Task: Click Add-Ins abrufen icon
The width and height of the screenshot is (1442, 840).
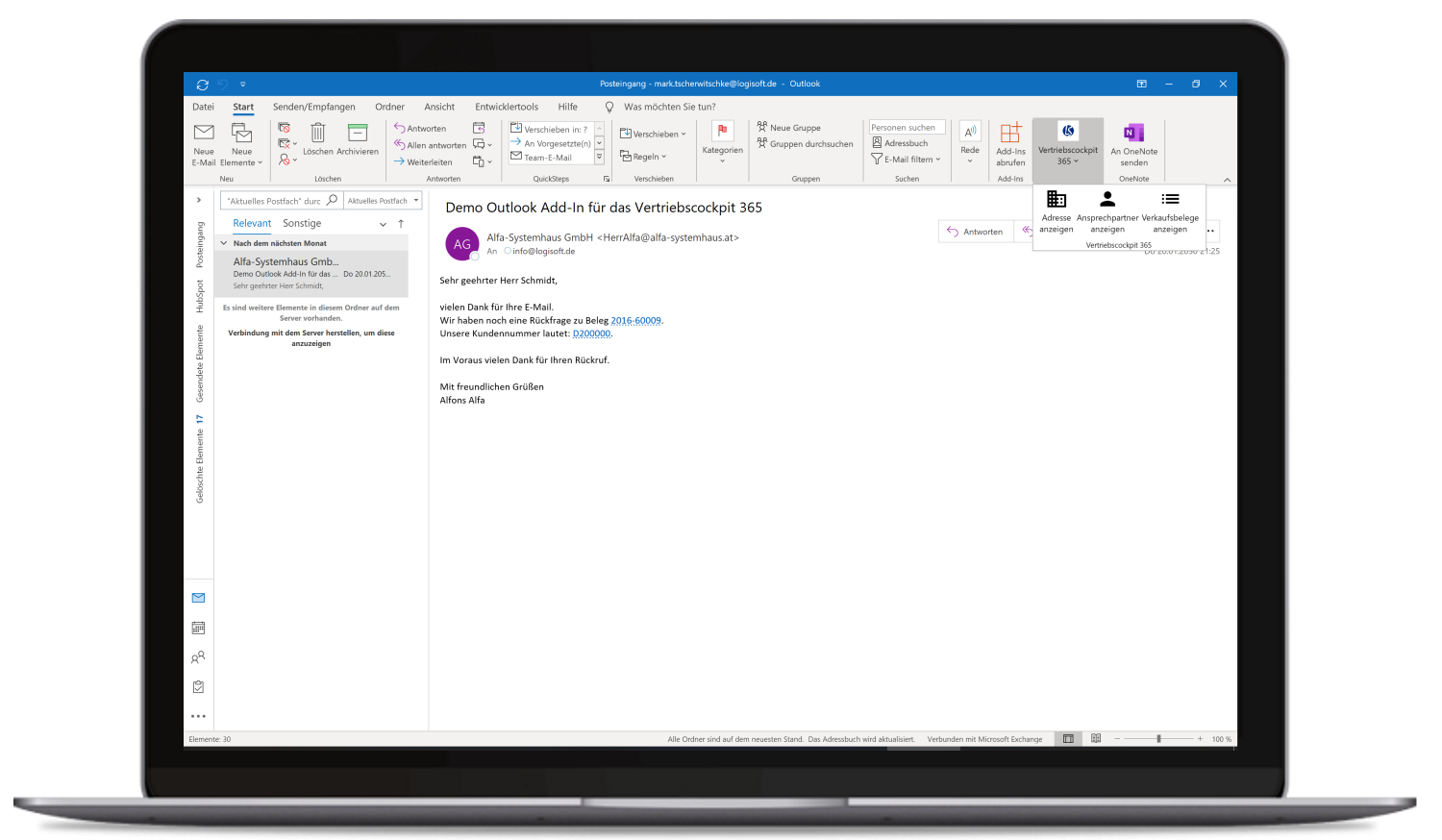Action: (x=1010, y=133)
